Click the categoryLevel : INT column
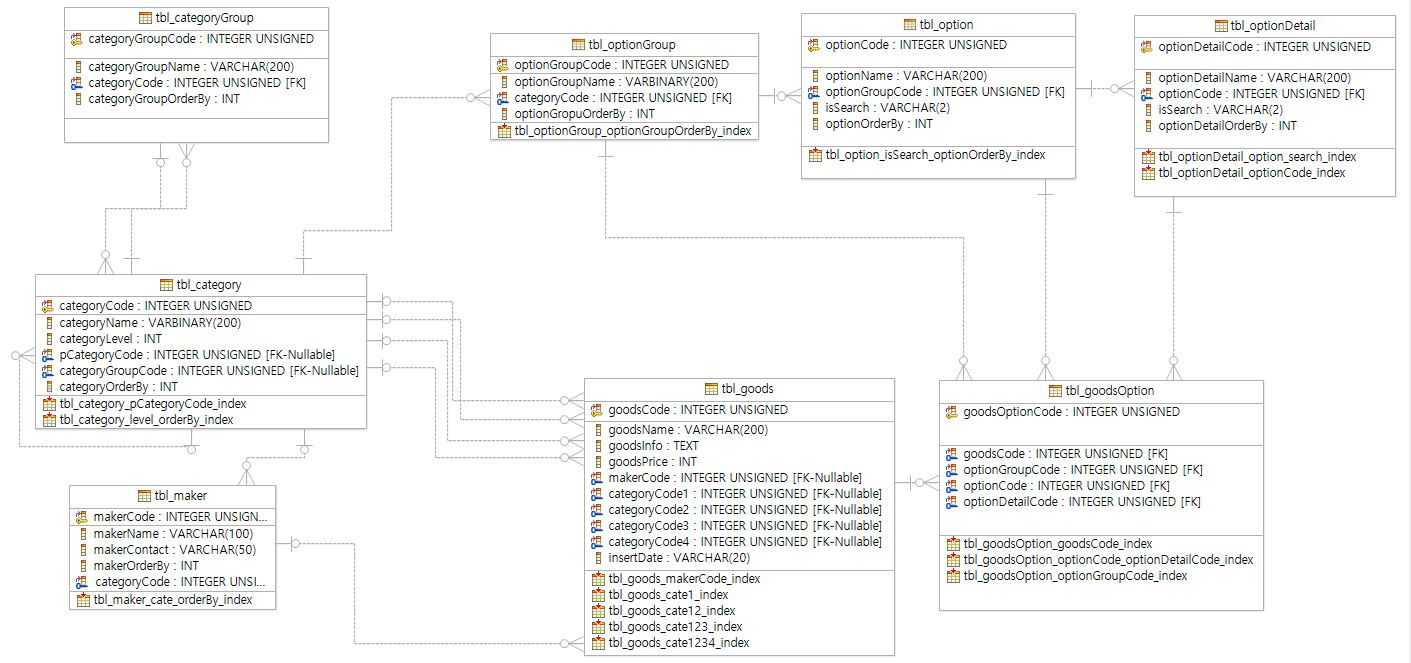This screenshot has width=1411, height=663. pos(110,339)
